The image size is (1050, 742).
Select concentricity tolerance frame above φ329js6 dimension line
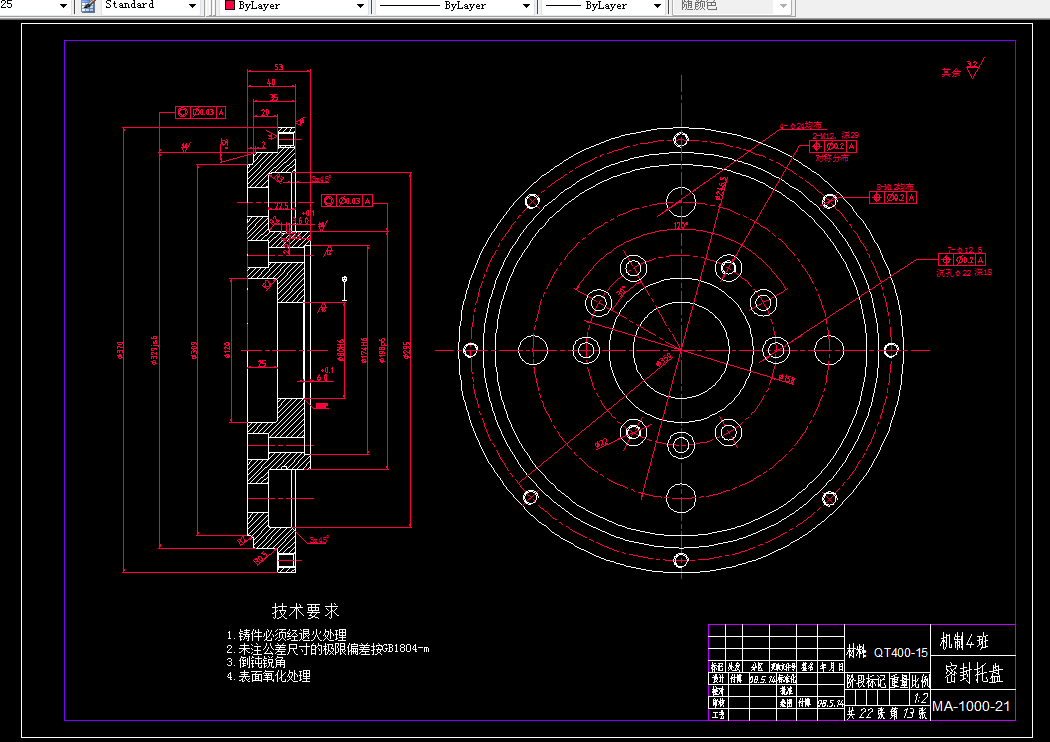click(x=200, y=112)
